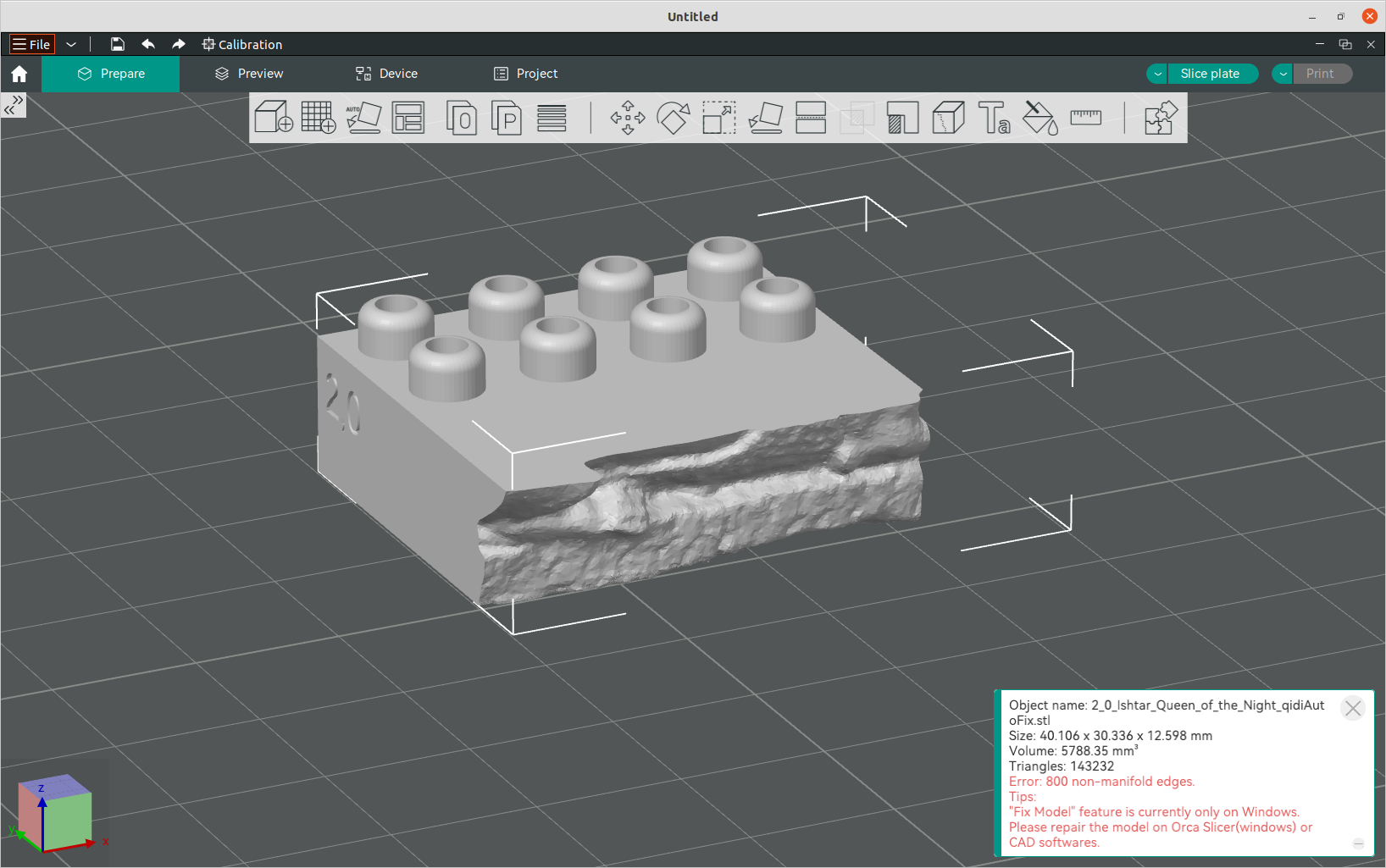Viewport: 1386px width, 868px height.
Task: Expand the Print dropdown arrow
Action: coord(1283,74)
